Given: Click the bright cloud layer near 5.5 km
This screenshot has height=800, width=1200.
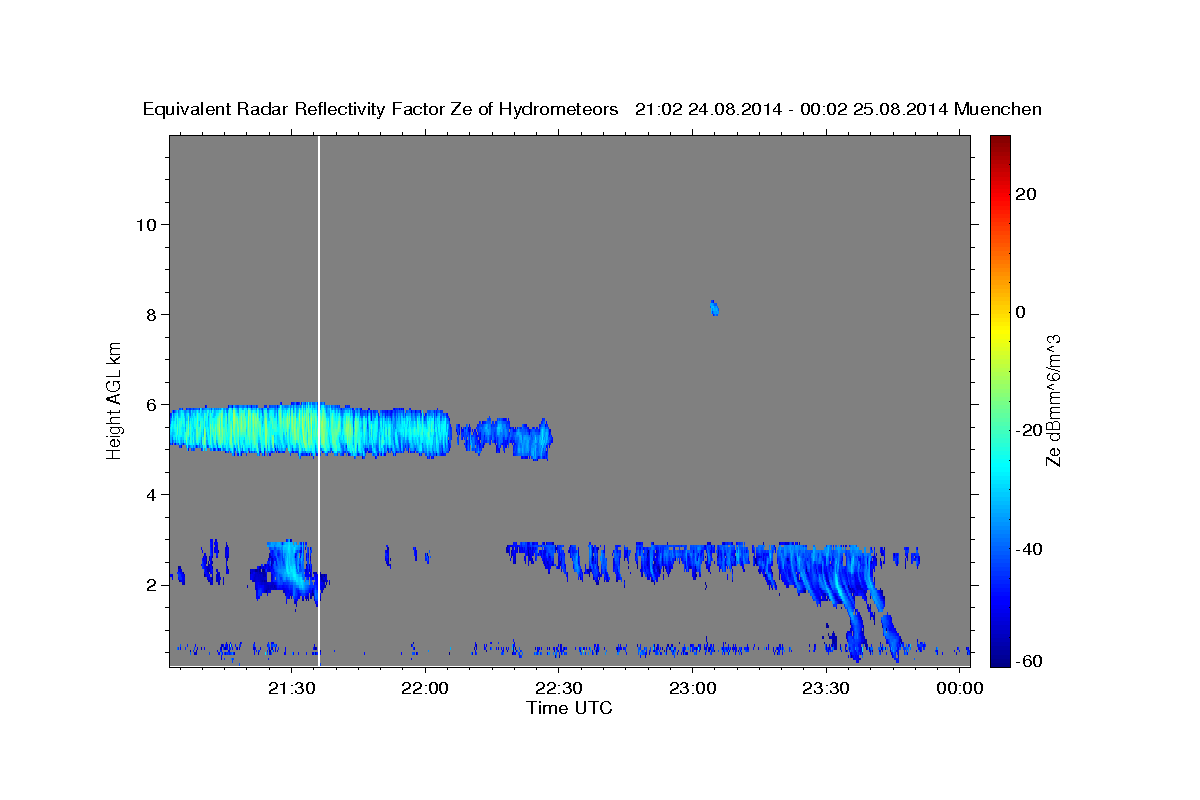Looking at the screenshot, I should click(x=310, y=430).
